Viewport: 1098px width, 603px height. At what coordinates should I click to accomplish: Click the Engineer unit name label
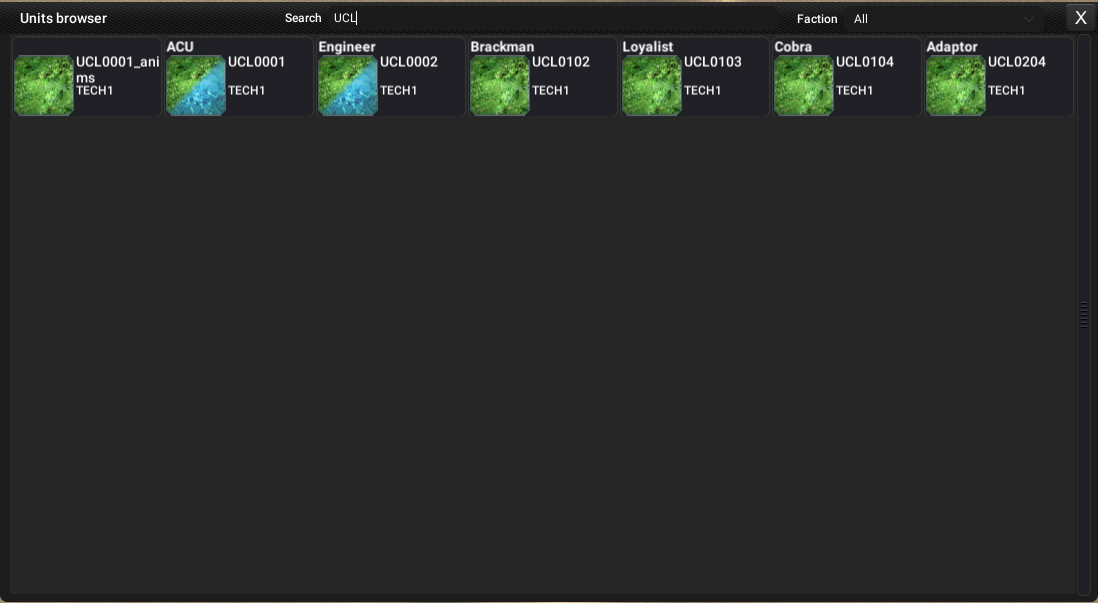(x=347, y=47)
